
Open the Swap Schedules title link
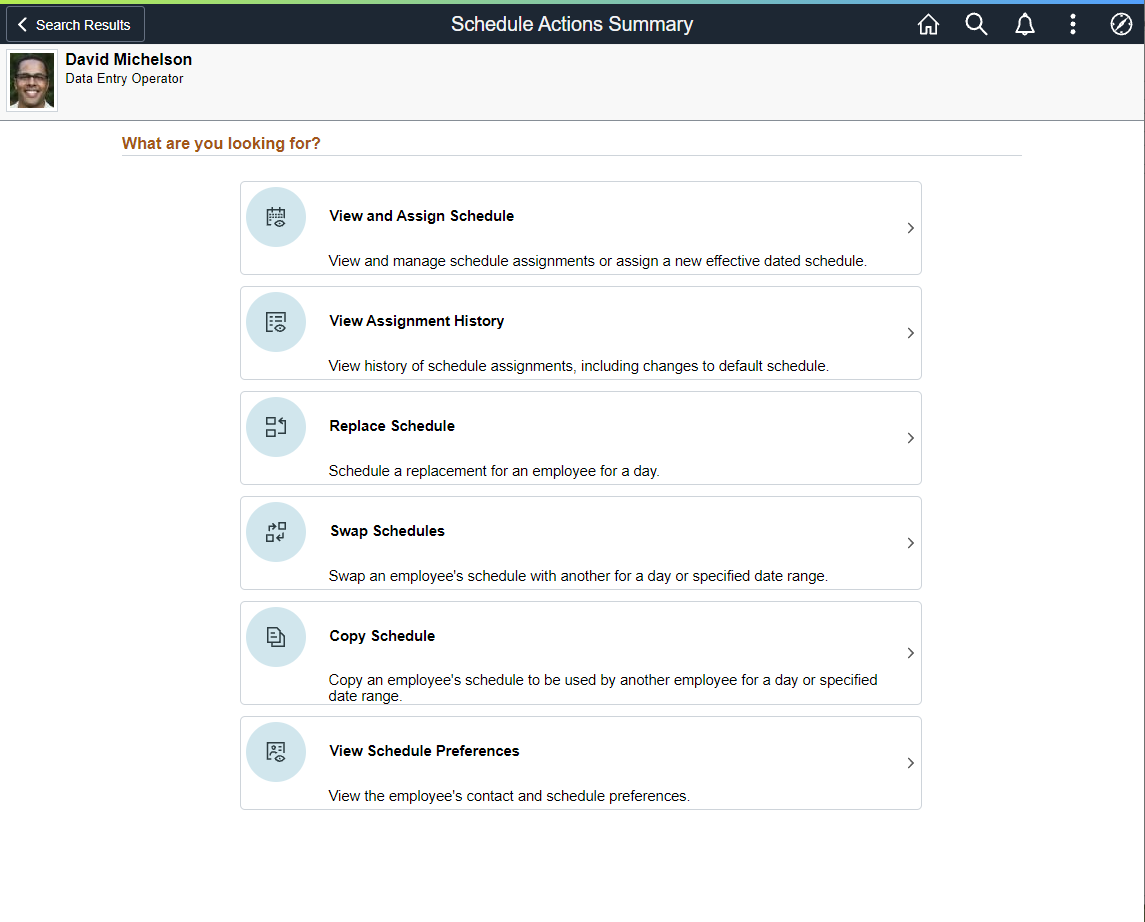coord(387,531)
